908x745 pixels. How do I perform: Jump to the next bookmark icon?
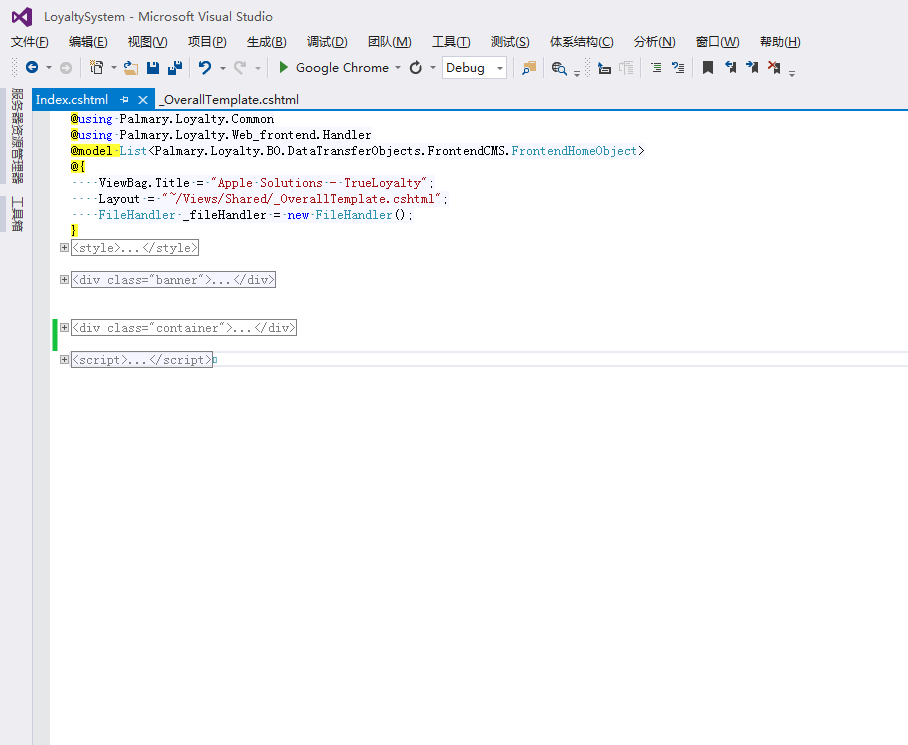(752, 68)
